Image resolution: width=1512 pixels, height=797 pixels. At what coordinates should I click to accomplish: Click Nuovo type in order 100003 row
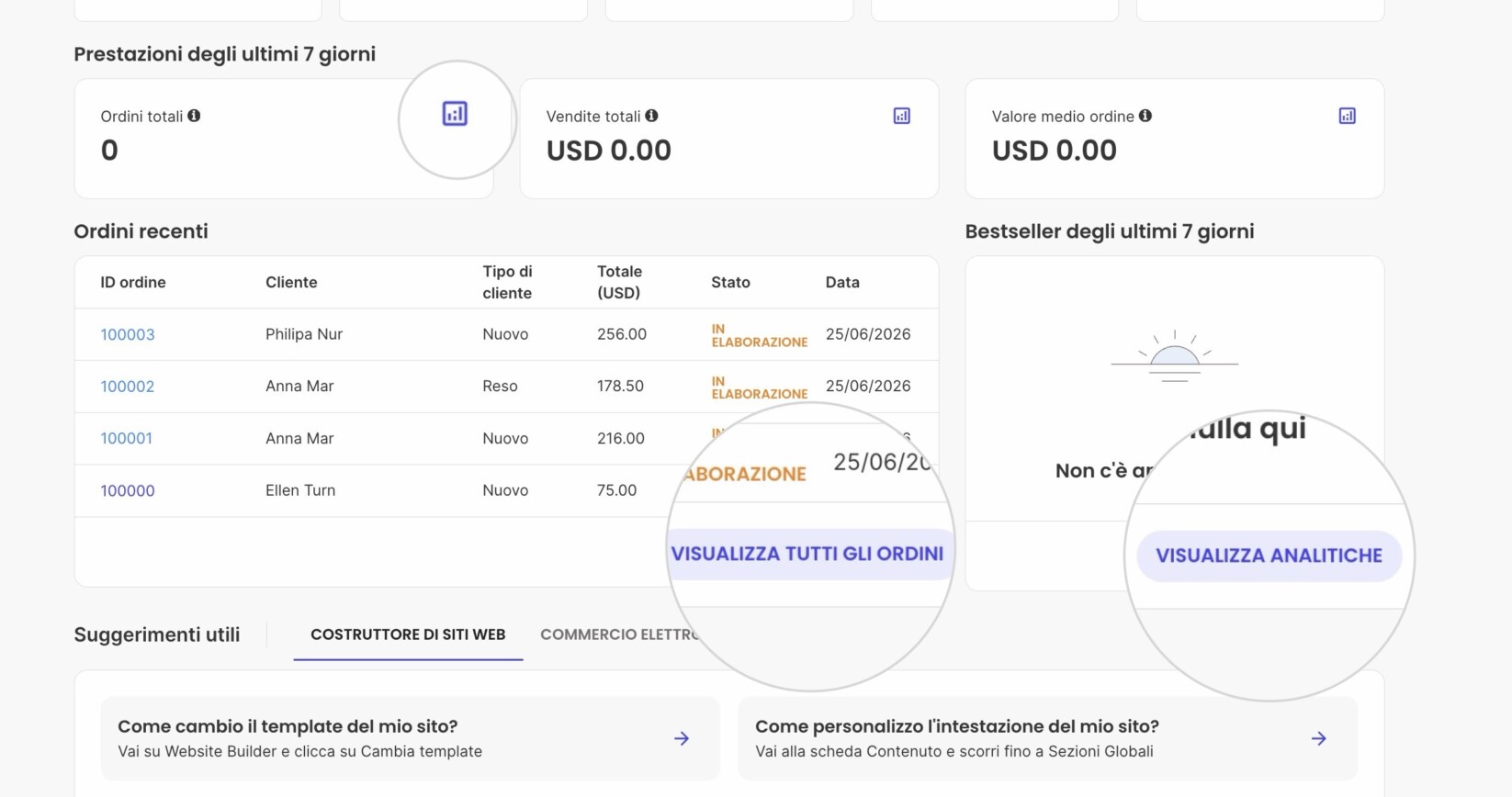coord(505,334)
